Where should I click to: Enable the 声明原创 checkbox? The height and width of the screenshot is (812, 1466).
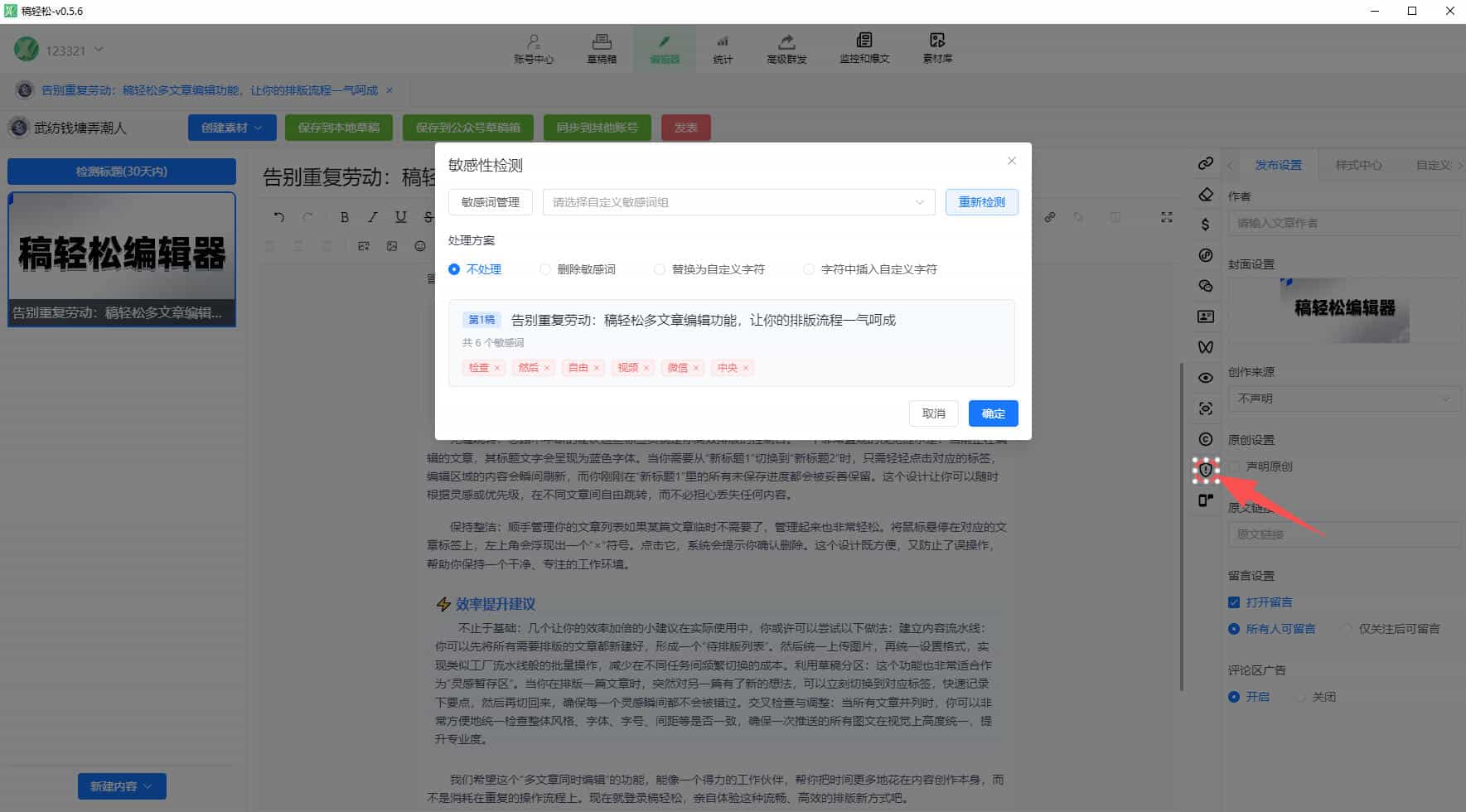click(1234, 466)
